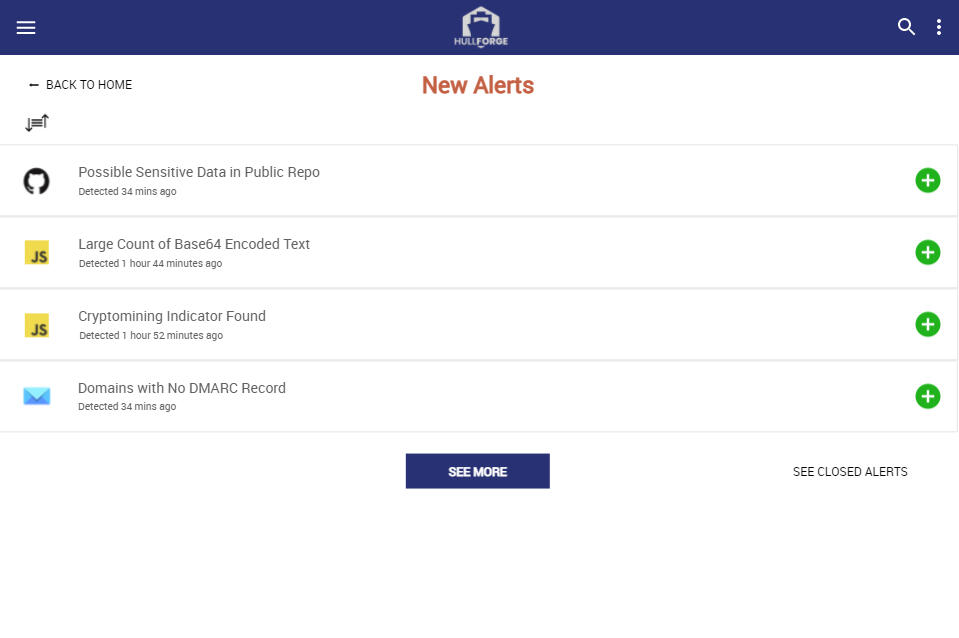Viewport: 959px width, 638px height.
Task: Go back to home
Action: (80, 85)
